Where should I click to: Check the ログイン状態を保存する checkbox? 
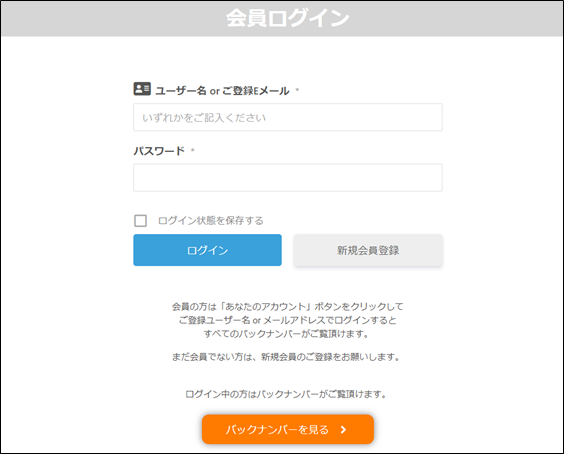pos(140,221)
